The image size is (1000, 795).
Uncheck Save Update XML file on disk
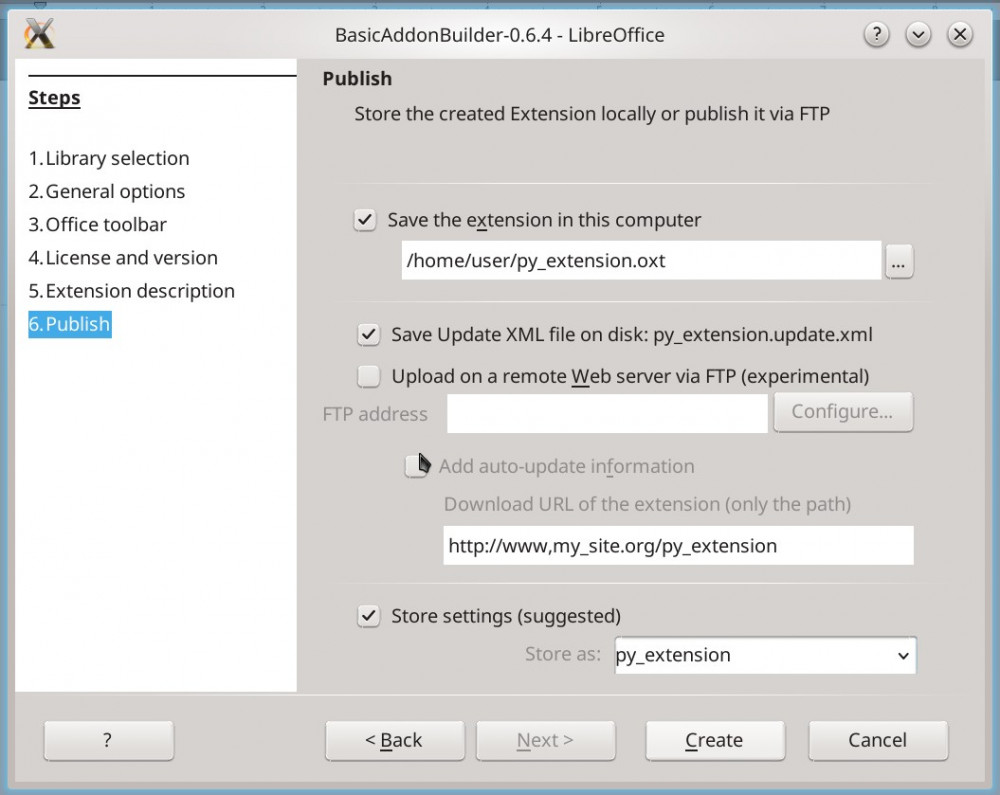(x=369, y=335)
